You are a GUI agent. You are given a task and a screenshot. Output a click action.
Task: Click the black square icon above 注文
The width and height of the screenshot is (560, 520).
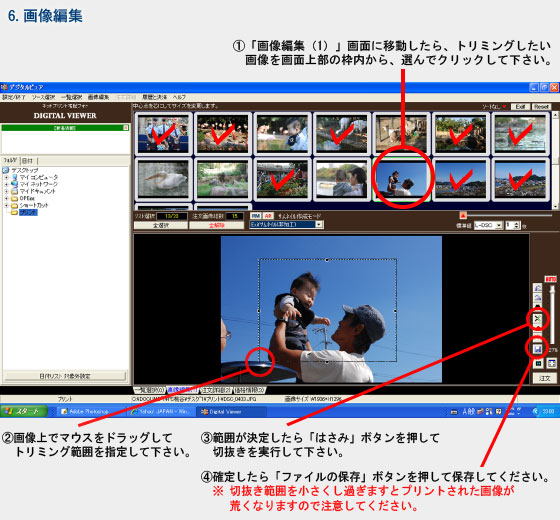coord(538,364)
